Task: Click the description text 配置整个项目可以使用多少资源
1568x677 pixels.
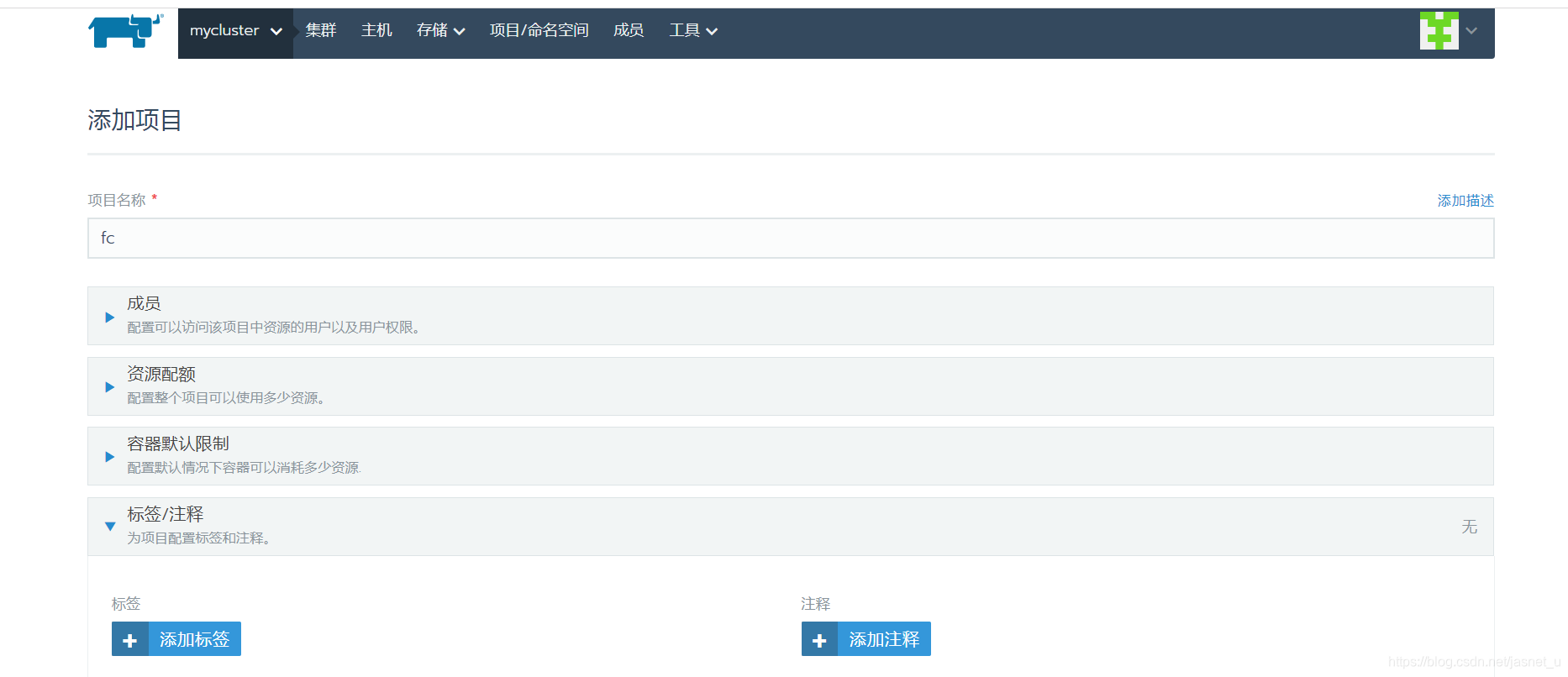Action: pyautogui.click(x=226, y=397)
